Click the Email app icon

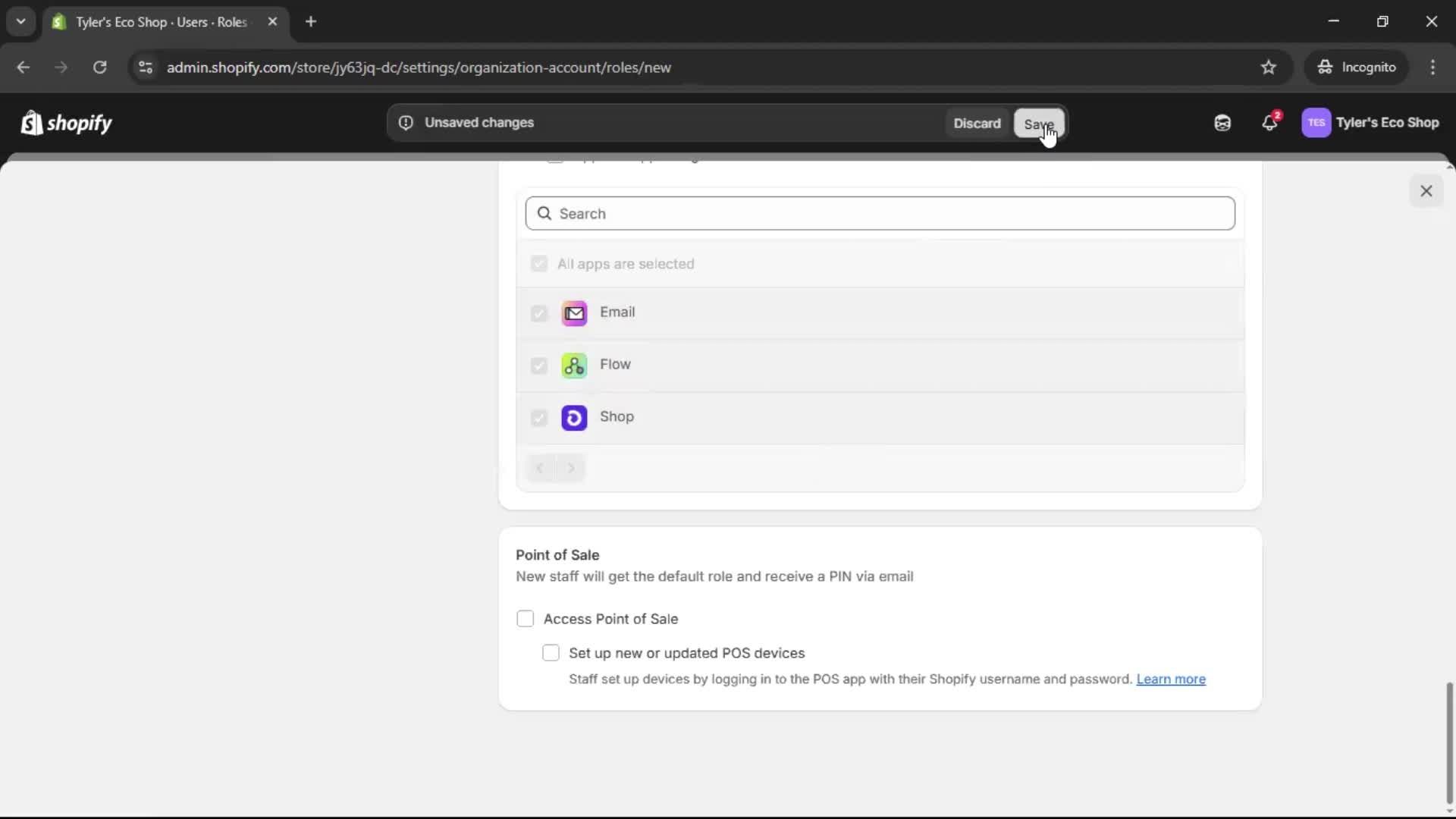pos(574,313)
